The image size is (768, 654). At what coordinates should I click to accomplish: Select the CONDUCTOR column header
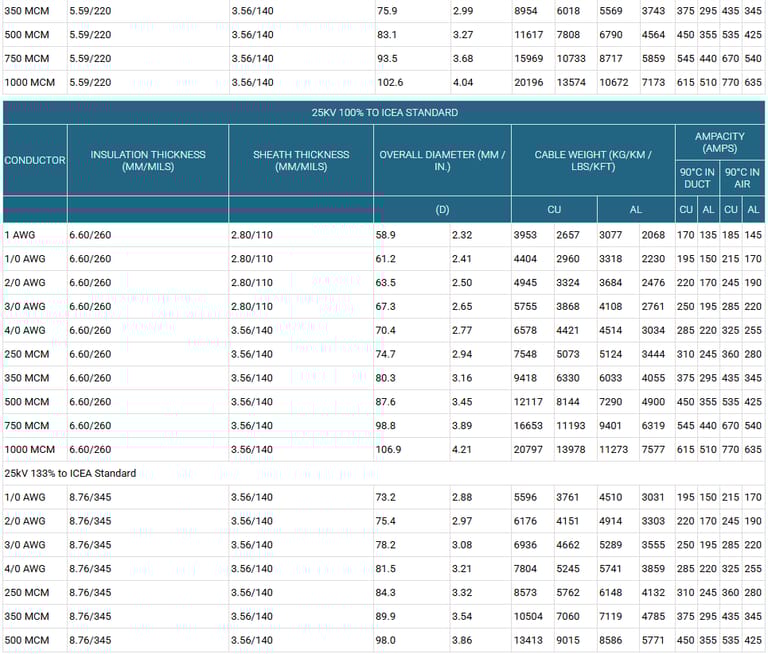(x=35, y=160)
